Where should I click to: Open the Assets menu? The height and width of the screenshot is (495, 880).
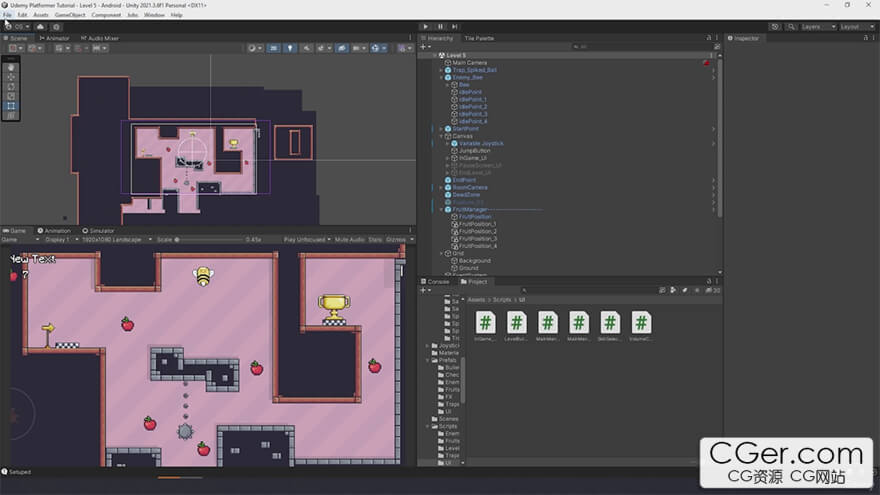[40, 15]
